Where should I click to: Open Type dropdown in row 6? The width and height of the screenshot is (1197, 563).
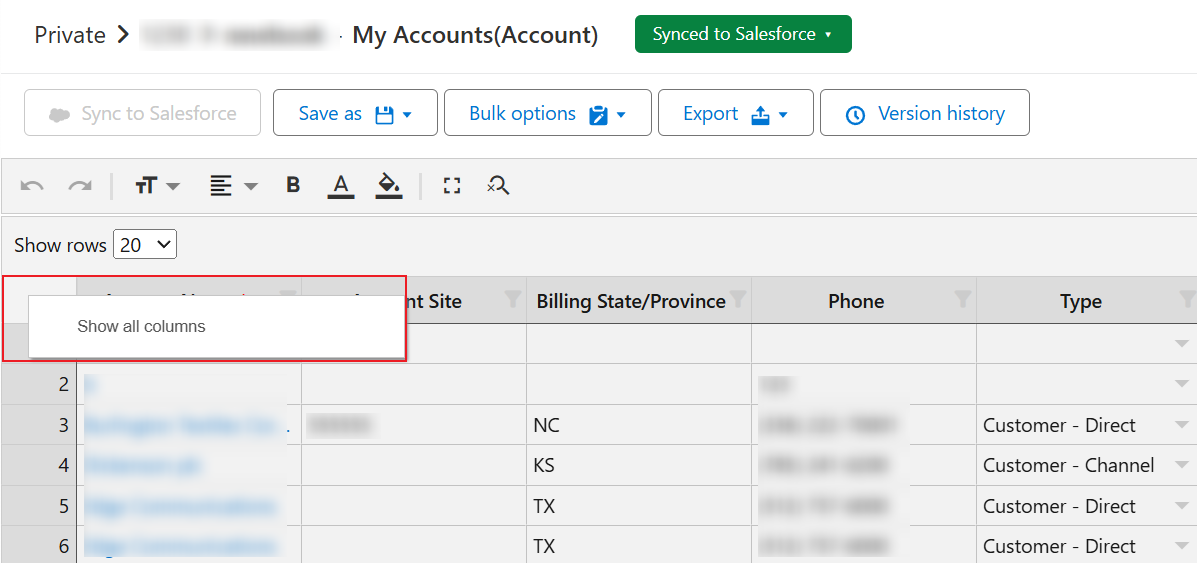pos(1182,546)
